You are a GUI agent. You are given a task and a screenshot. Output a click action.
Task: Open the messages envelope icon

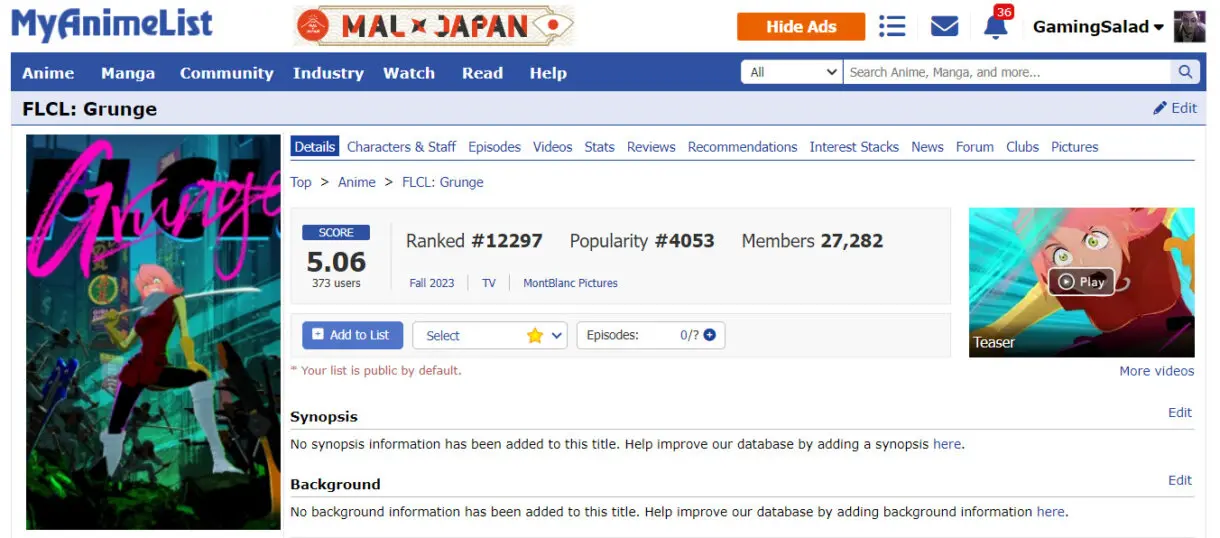pos(944,26)
